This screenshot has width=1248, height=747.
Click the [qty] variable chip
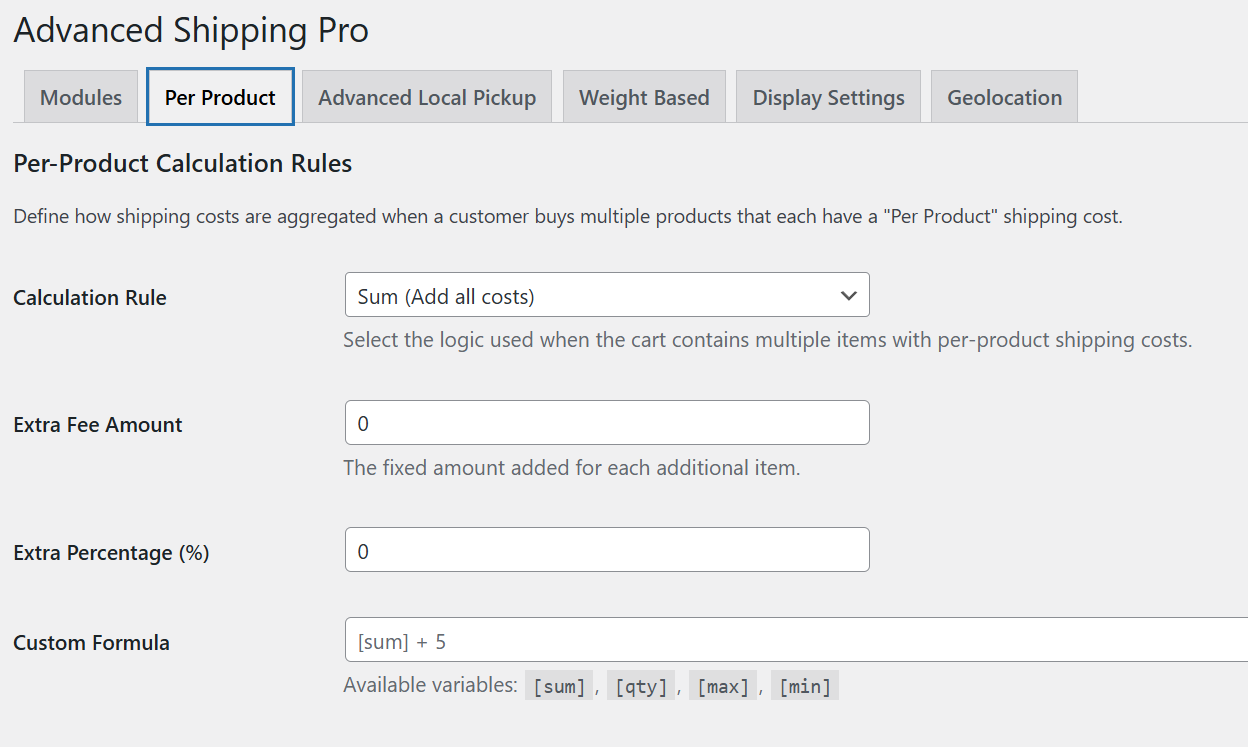click(641, 685)
